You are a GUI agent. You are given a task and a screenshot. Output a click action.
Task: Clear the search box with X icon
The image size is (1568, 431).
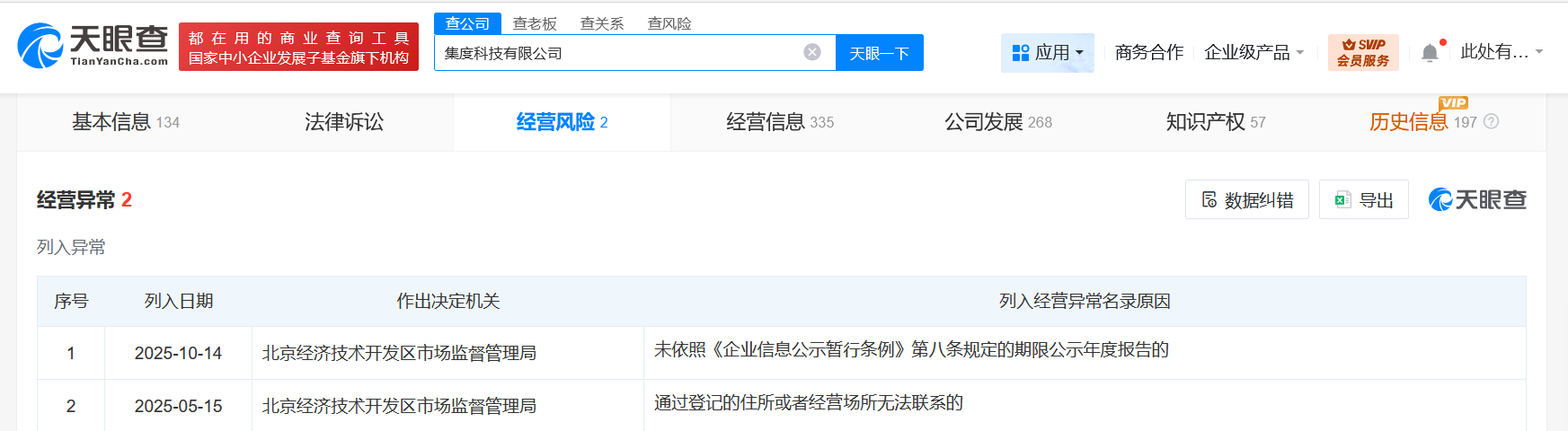pyautogui.click(x=812, y=52)
